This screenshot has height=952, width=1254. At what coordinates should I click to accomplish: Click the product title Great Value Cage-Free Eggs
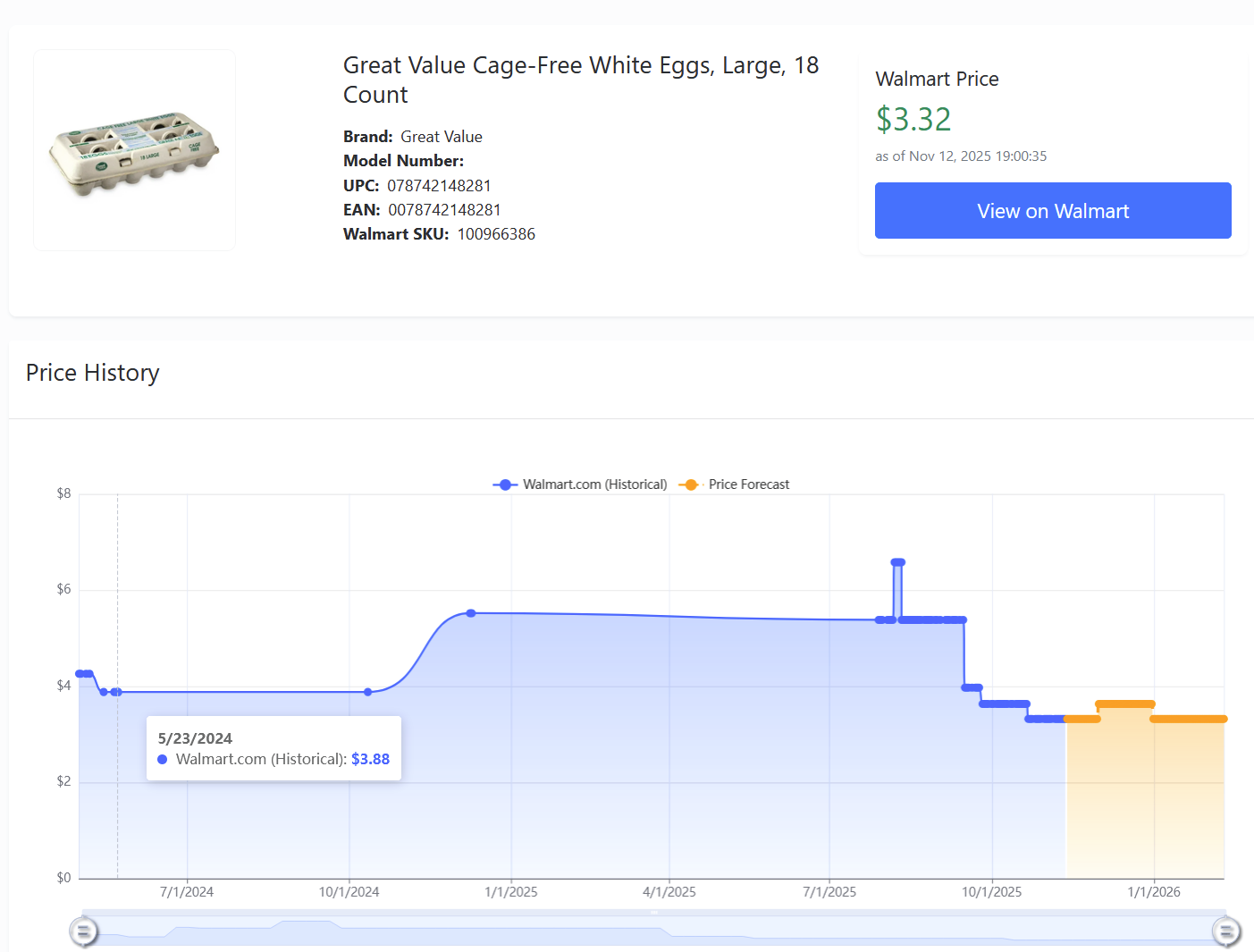(580, 80)
